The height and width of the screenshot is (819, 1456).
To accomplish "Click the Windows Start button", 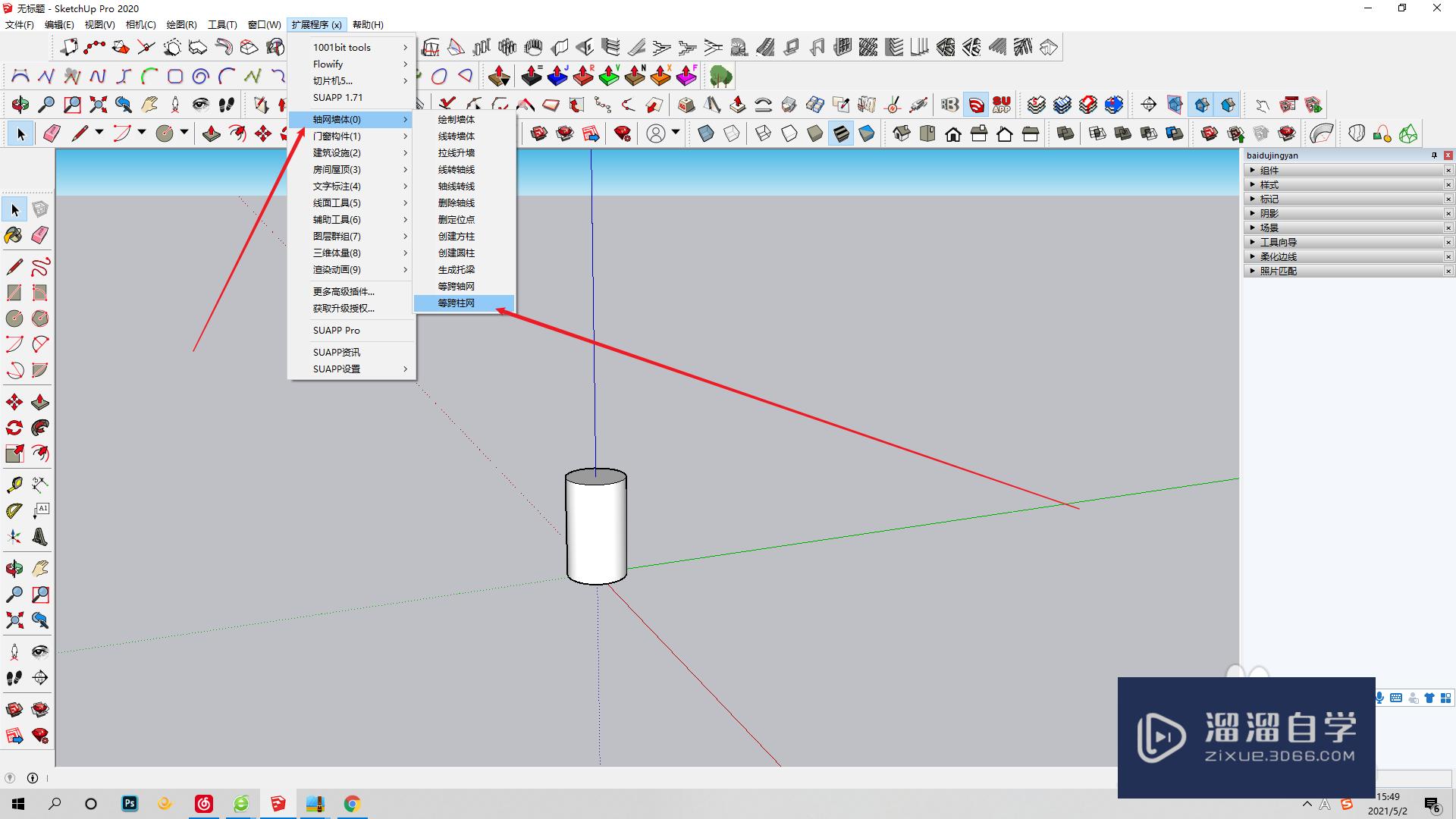I will (x=18, y=804).
